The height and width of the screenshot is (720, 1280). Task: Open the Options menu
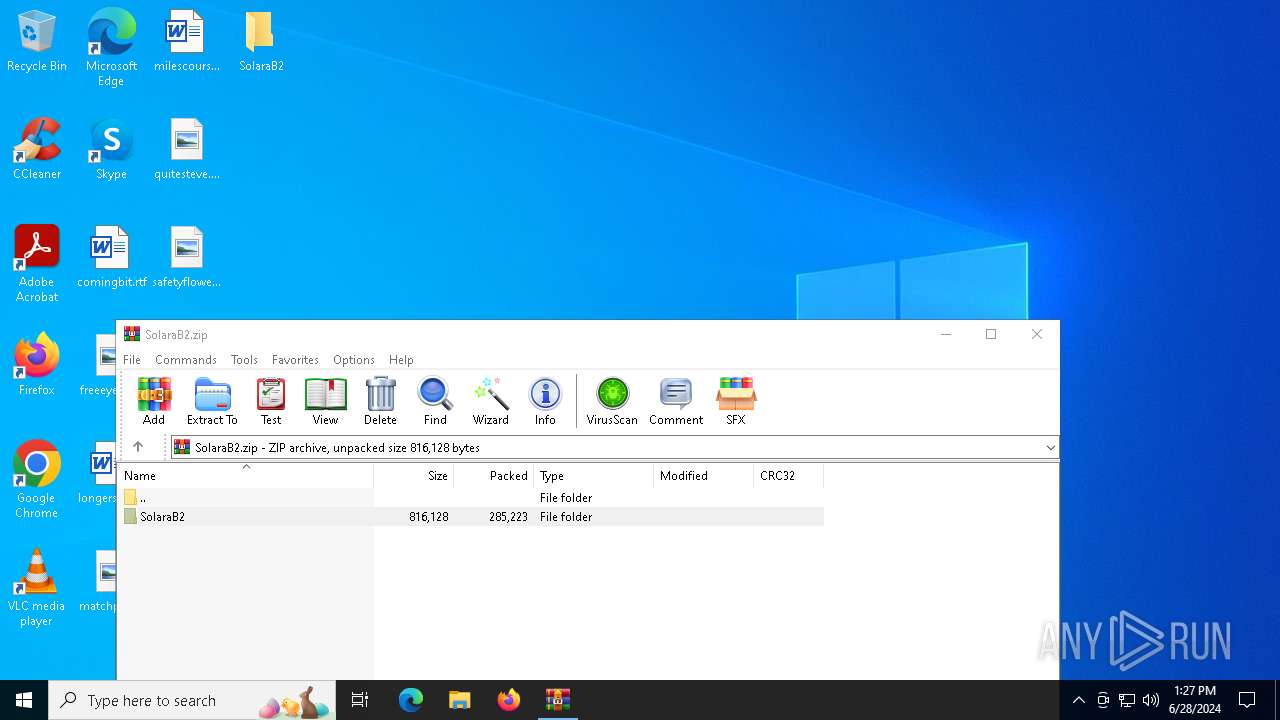click(x=354, y=360)
